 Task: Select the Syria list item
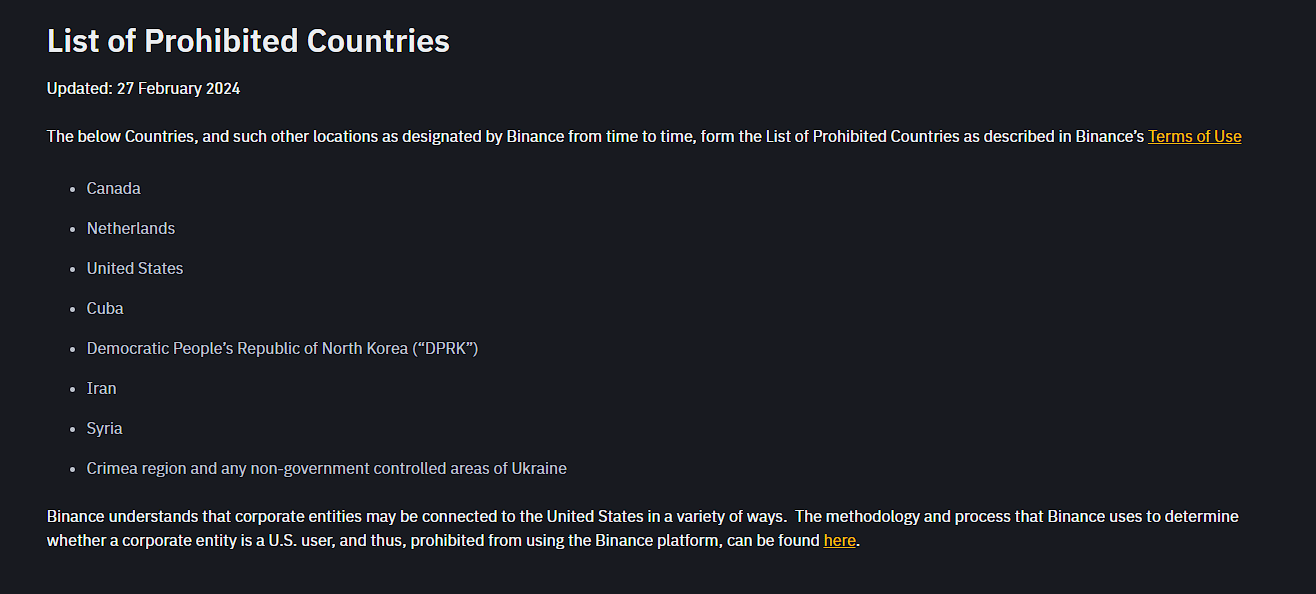(x=105, y=428)
